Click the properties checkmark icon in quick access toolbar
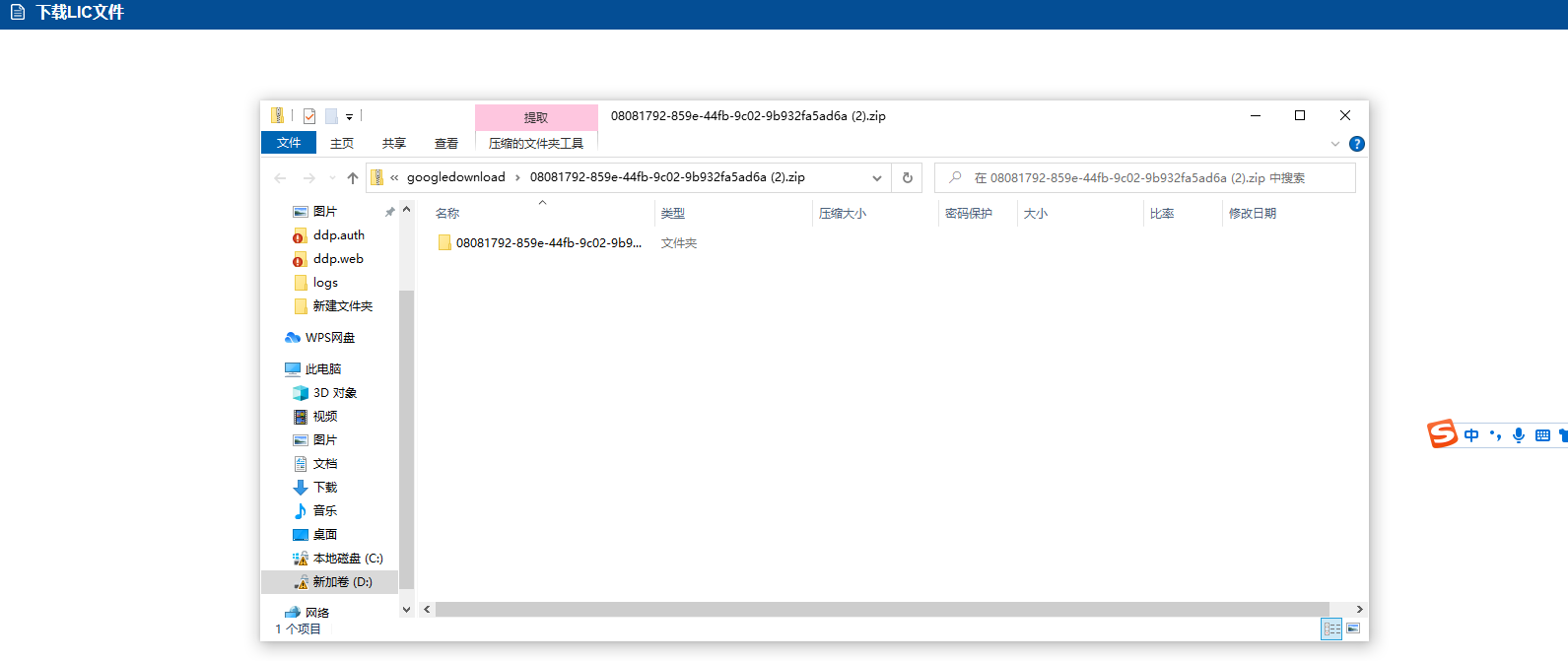The image size is (1568, 661). [x=309, y=116]
